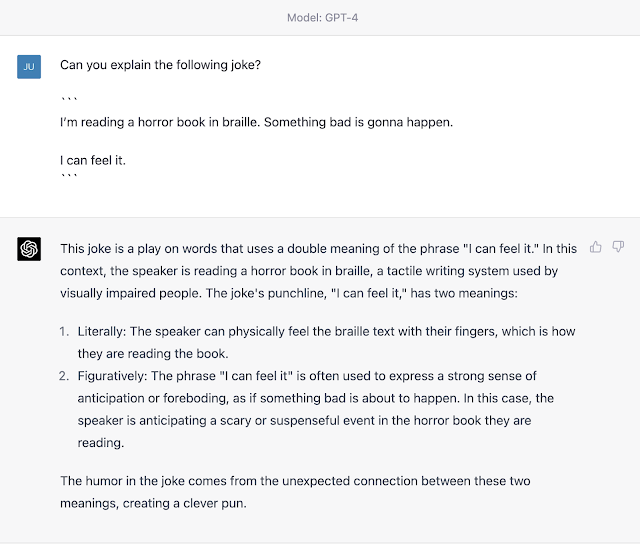Screen dimensions: 640x545
Task: Click the closing triple backticks below the joke
Action: click(x=69, y=178)
